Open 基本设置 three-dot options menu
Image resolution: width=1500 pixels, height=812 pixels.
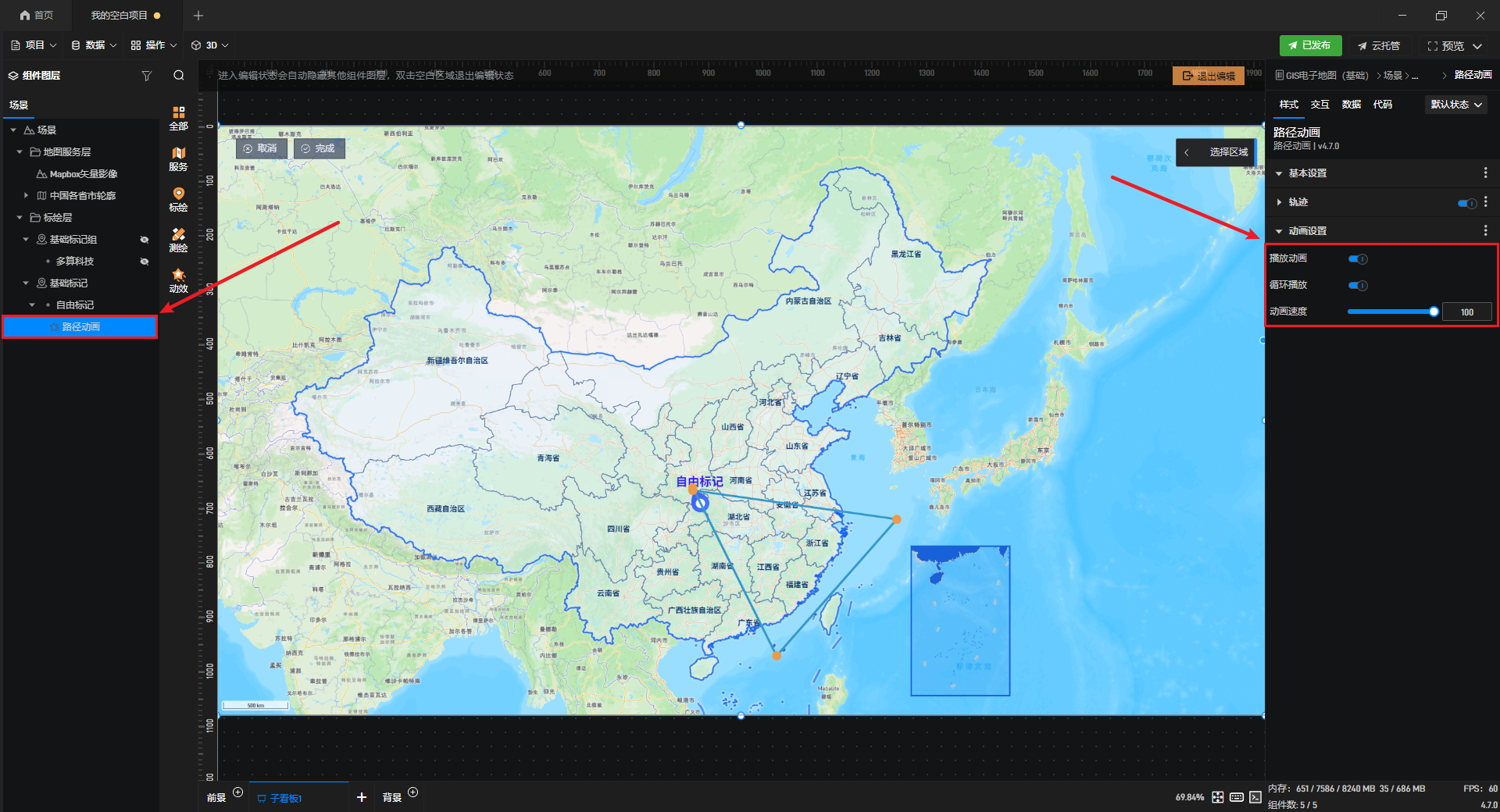(x=1485, y=173)
